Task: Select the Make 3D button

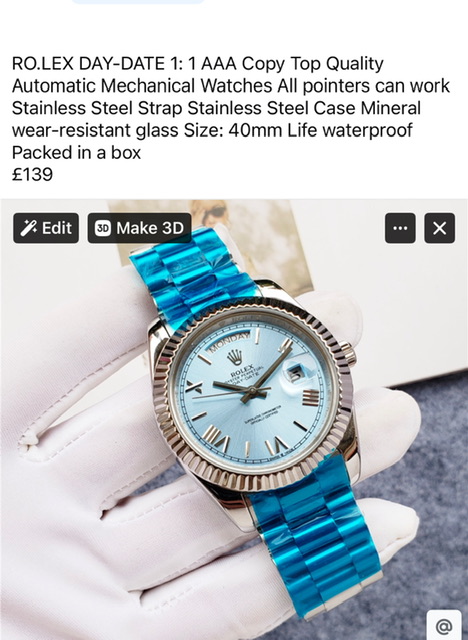Action: (x=139, y=228)
